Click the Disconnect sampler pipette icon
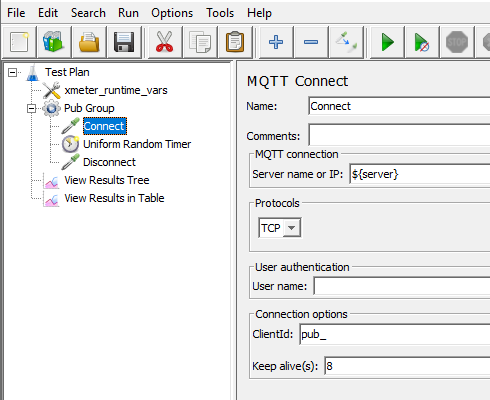This screenshot has height=400, width=490. click(70, 162)
